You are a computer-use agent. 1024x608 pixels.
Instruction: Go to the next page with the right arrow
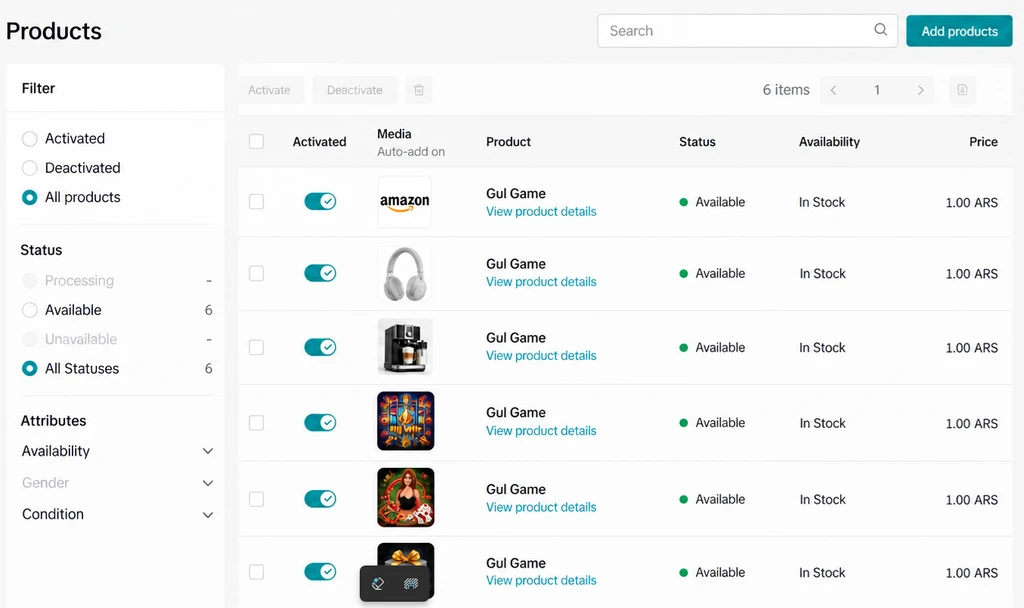920,90
